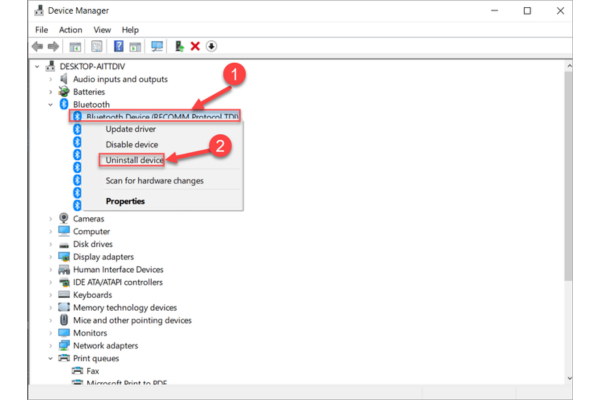The image size is (600, 400).
Task: Open the Action menu
Action: tap(70, 29)
